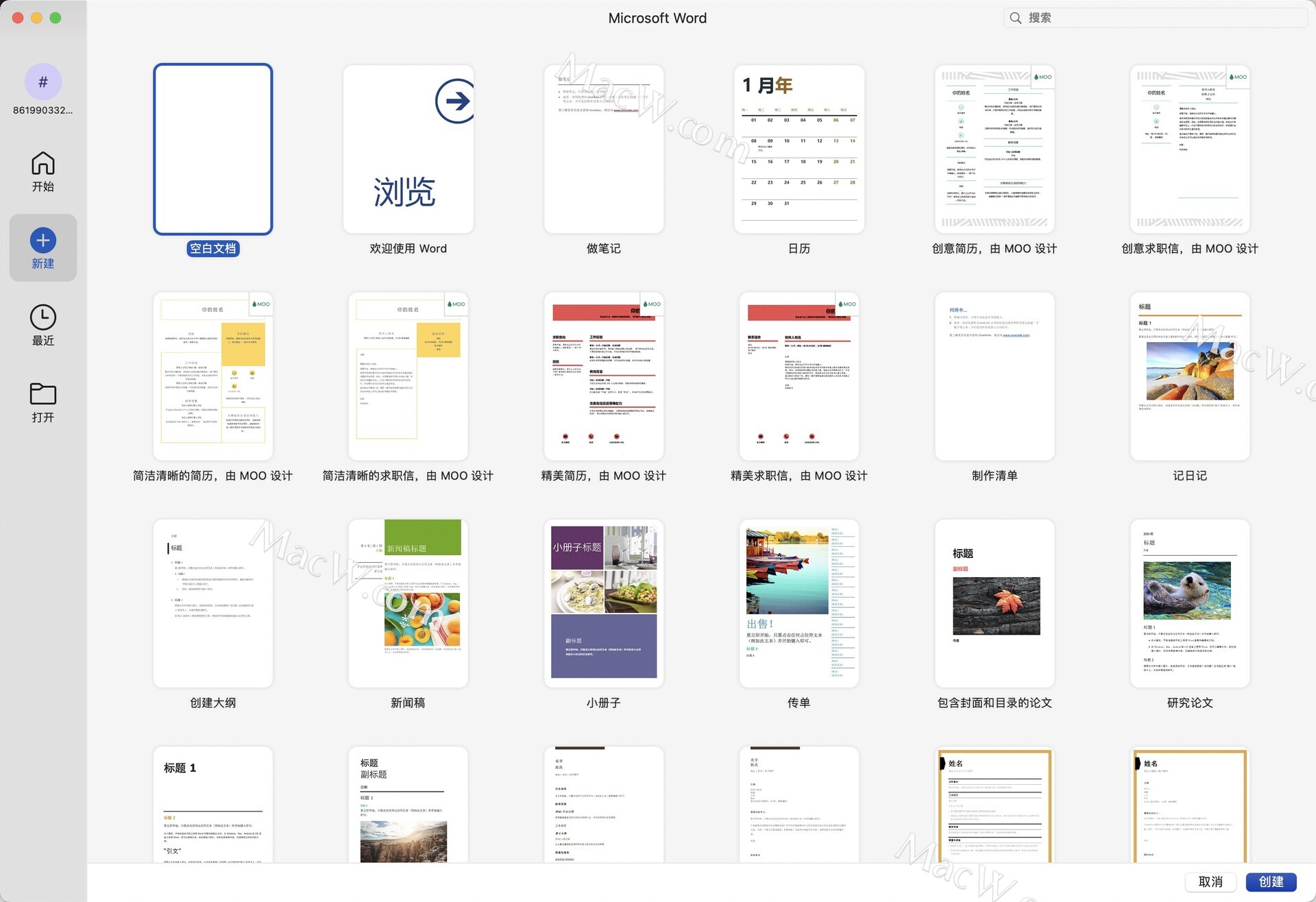Click the 制作清单 label text
Viewport: 1316px width, 902px height.
tap(995, 476)
